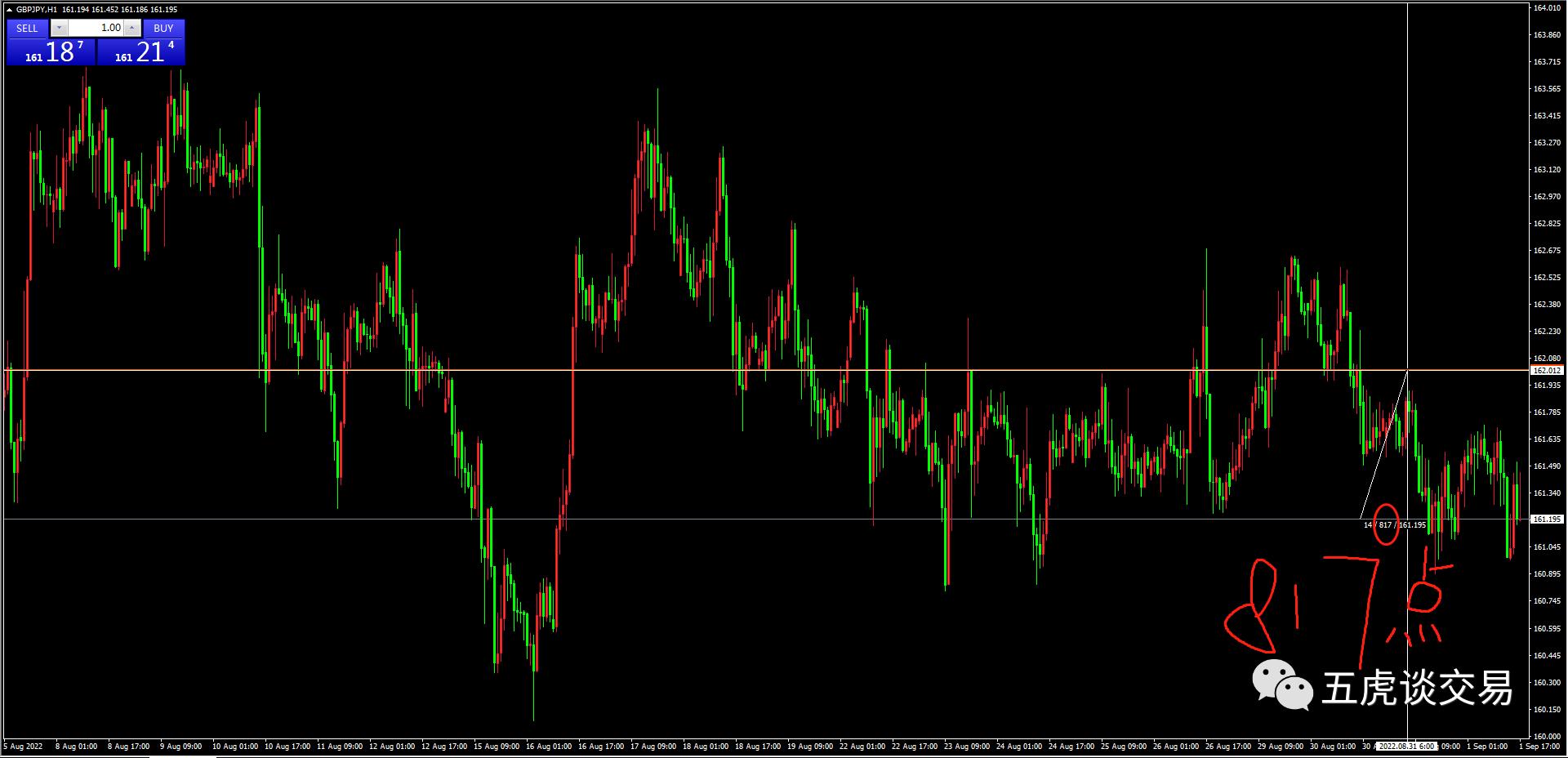Click the 15 Aug 09:00 time axis label
This screenshot has height=758, width=1568.
pyautogui.click(x=498, y=747)
